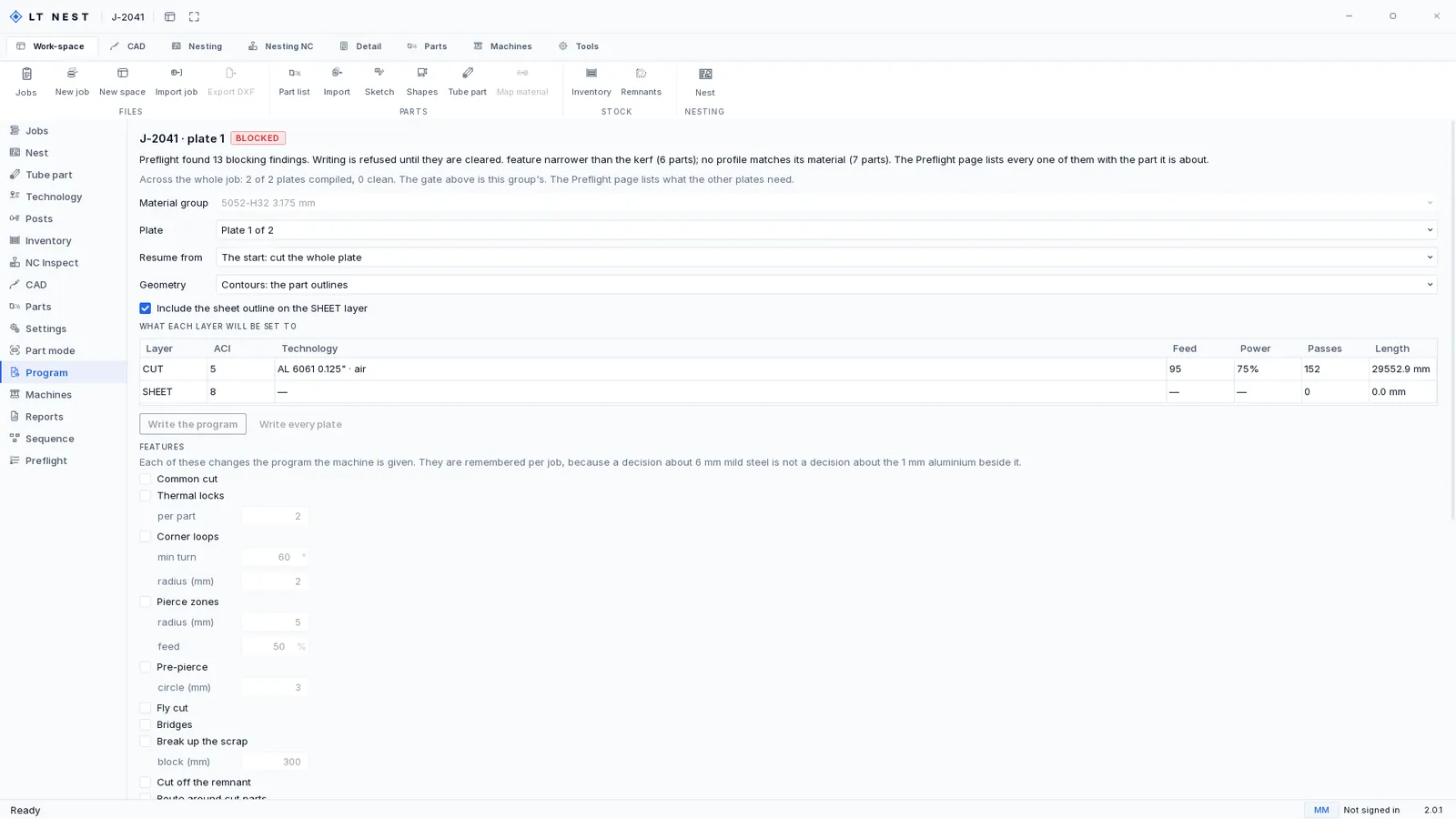Switch to the Machines tab

click(x=502, y=46)
